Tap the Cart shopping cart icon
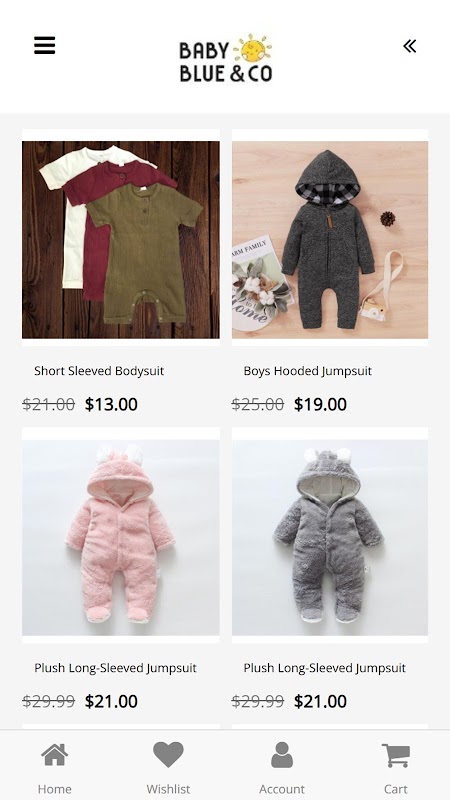The image size is (450, 800). (396, 755)
